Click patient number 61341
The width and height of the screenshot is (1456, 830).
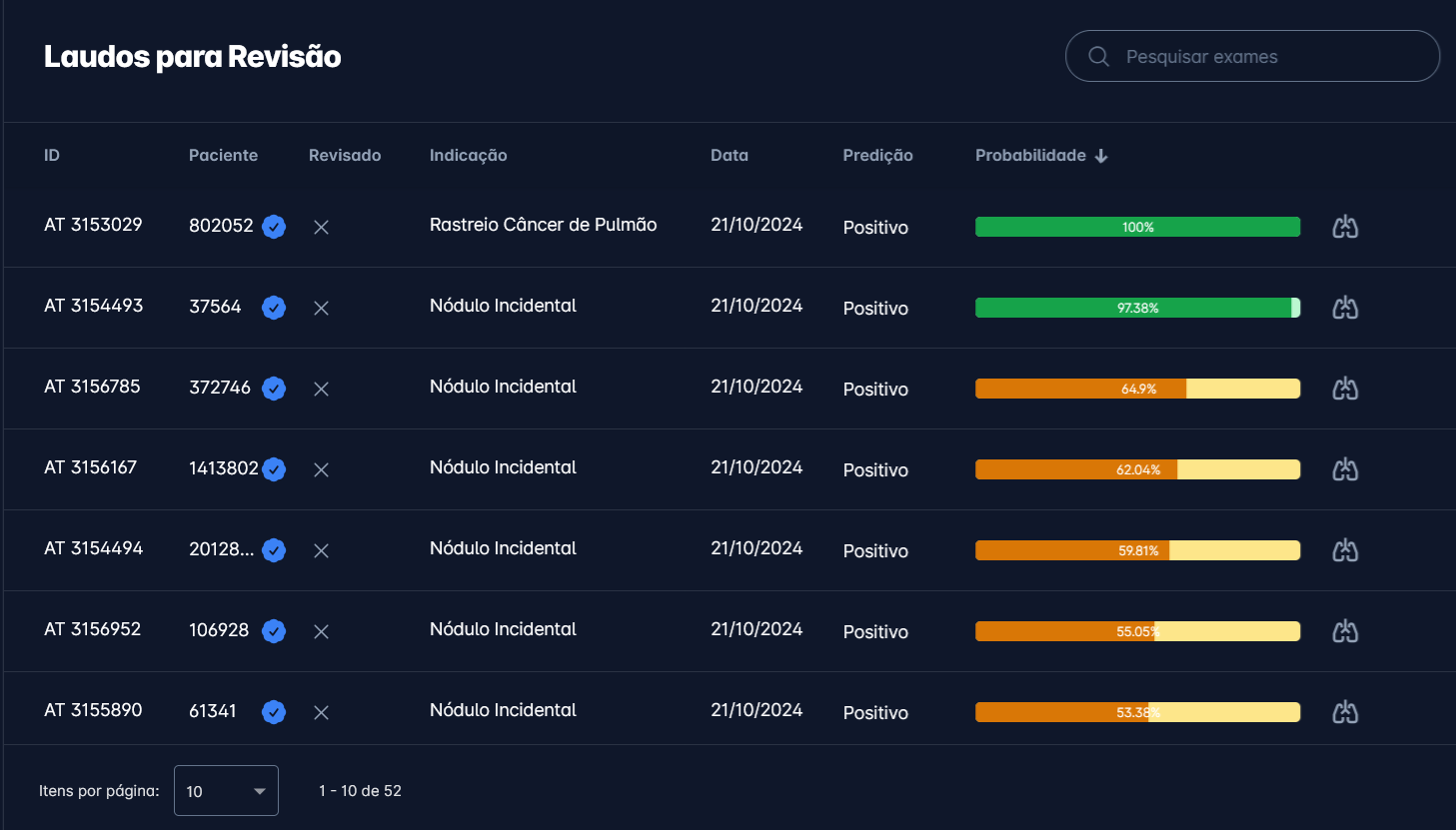pyautogui.click(x=213, y=711)
